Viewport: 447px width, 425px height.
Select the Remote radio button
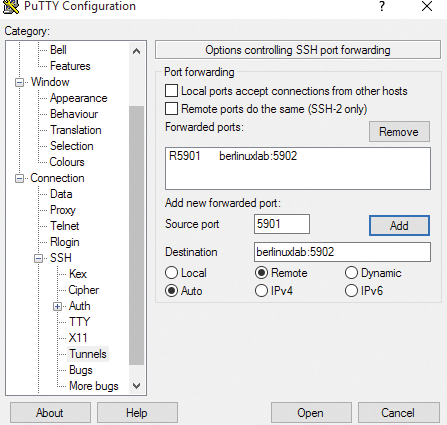[261, 273]
